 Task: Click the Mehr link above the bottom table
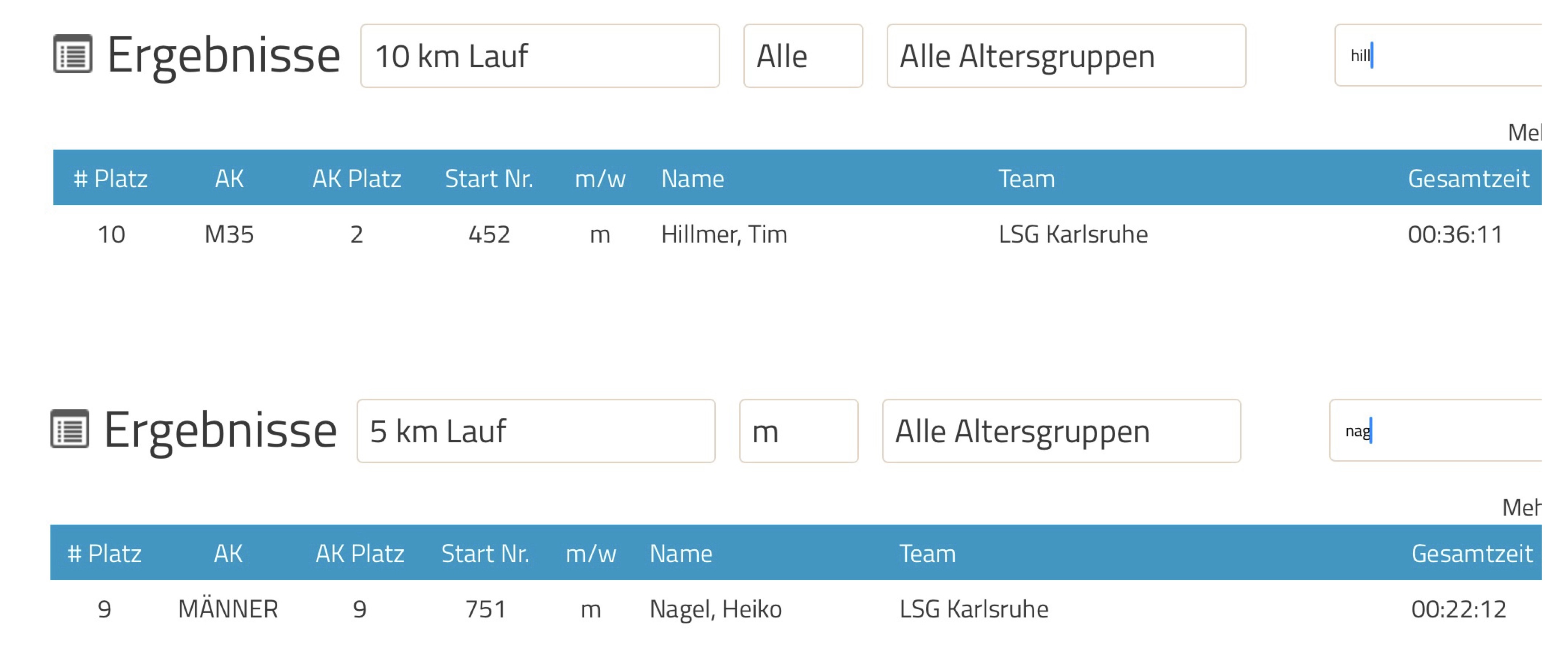click(1522, 507)
